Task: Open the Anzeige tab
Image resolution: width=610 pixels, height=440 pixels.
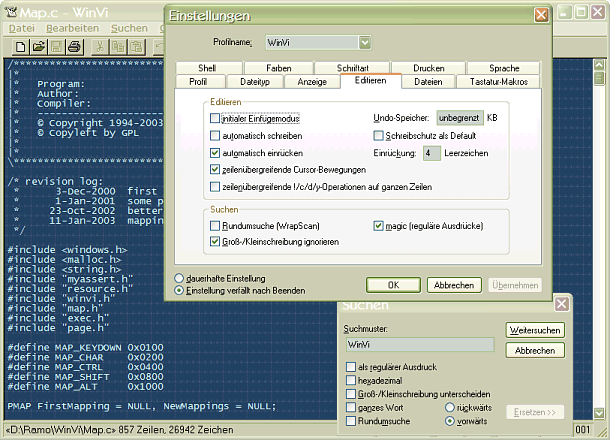Action: 312,82
